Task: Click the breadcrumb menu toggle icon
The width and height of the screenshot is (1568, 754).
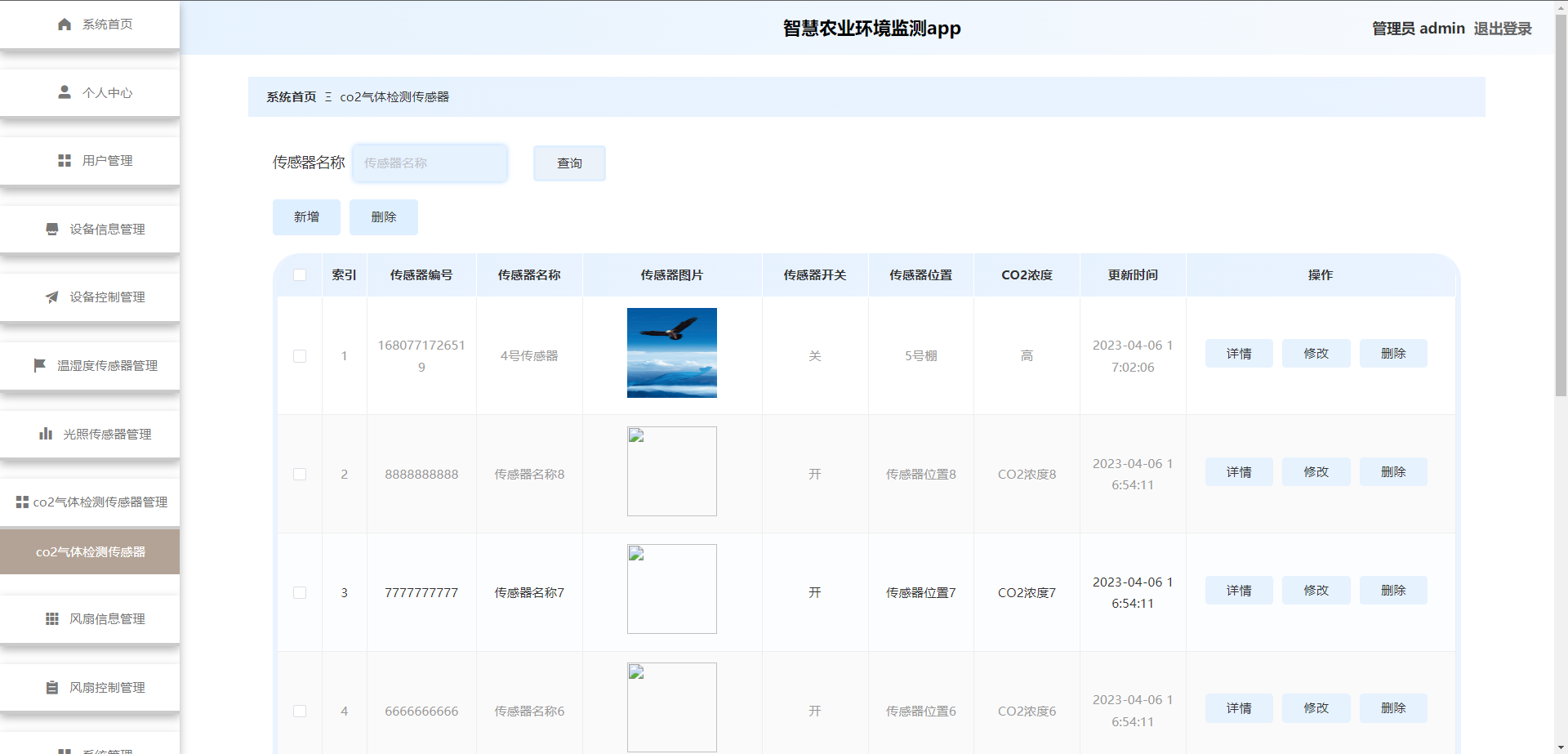Action: pos(327,96)
